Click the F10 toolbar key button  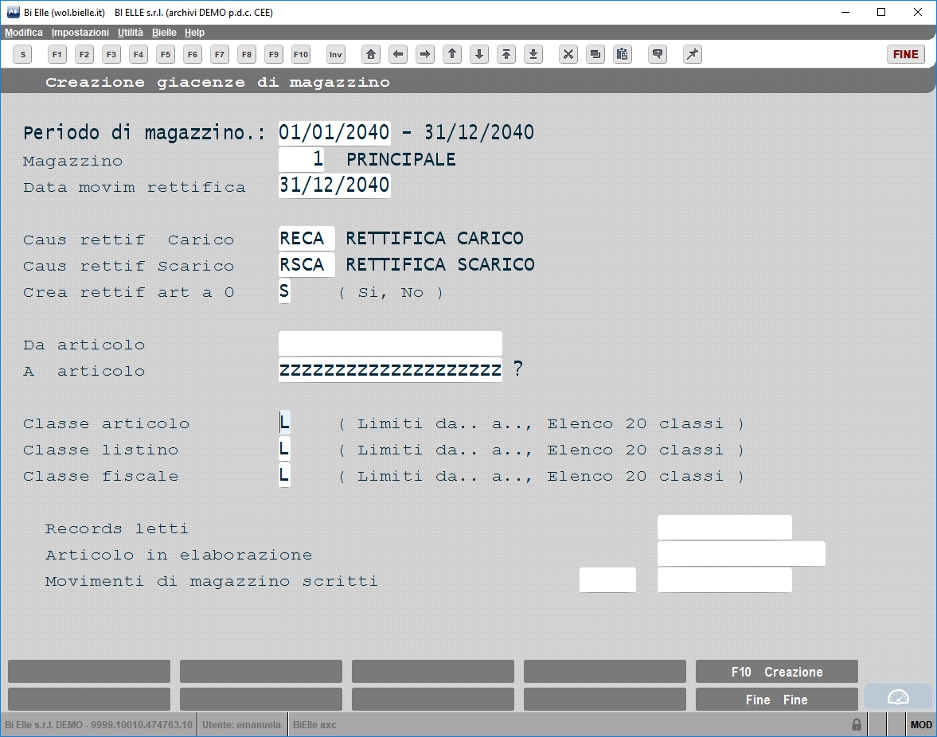(x=301, y=54)
